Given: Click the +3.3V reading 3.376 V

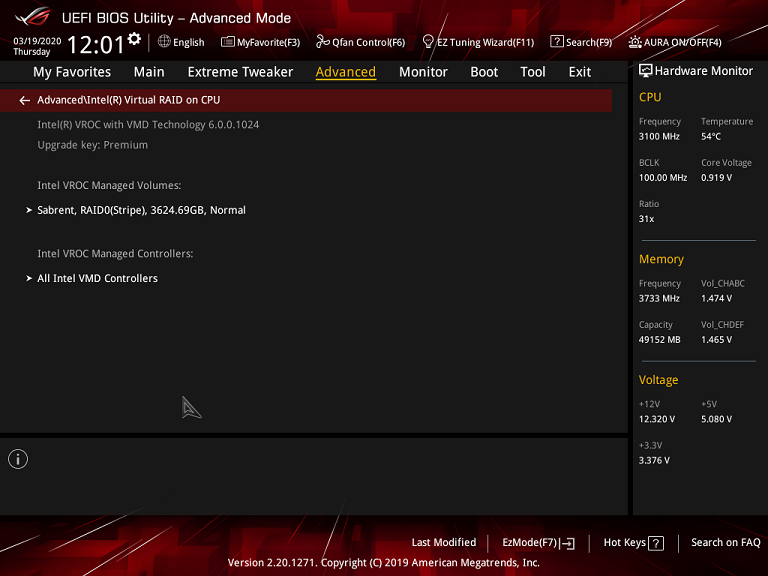Looking at the screenshot, I should click(x=654, y=460).
